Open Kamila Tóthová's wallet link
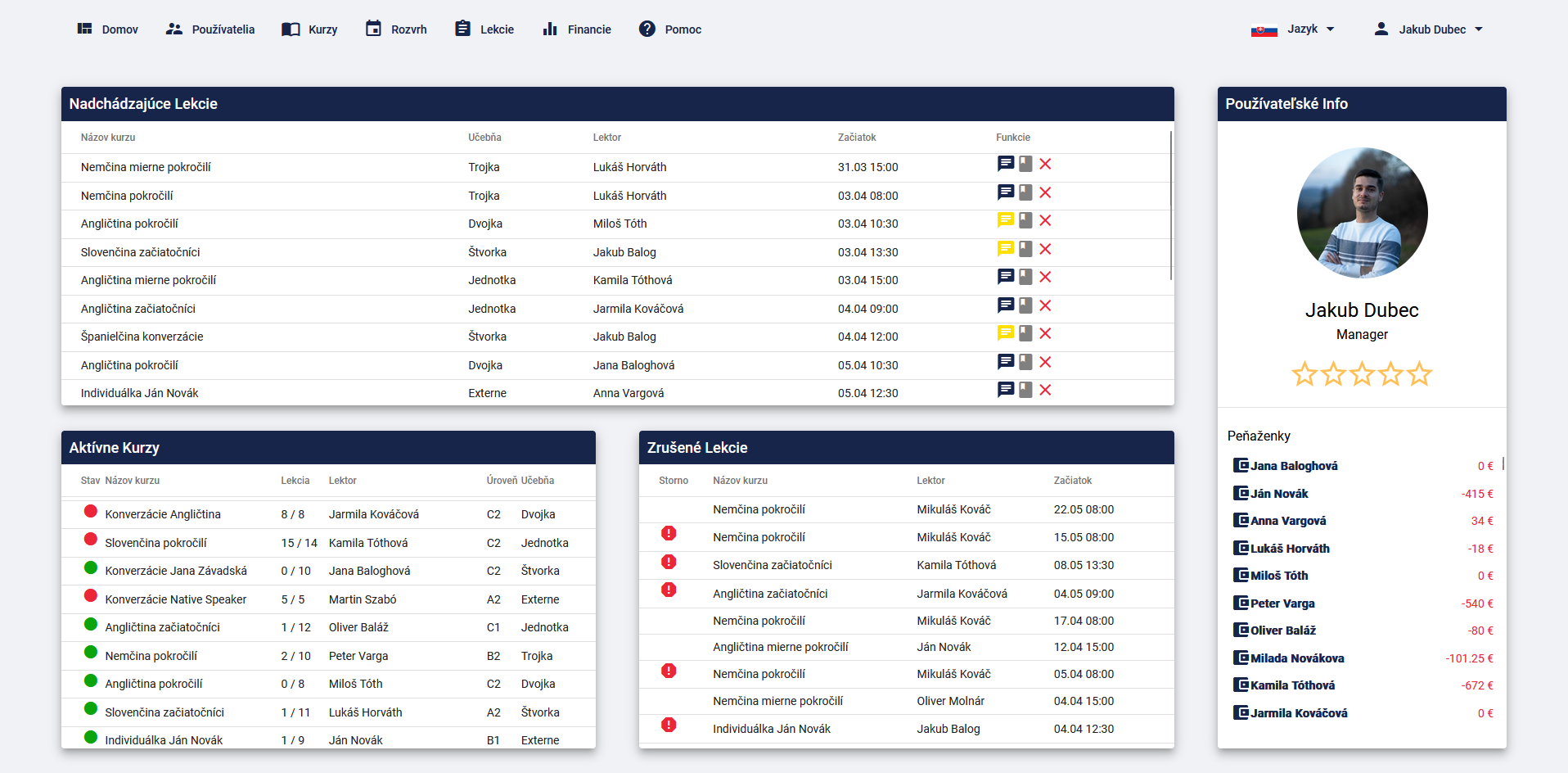 point(1292,685)
